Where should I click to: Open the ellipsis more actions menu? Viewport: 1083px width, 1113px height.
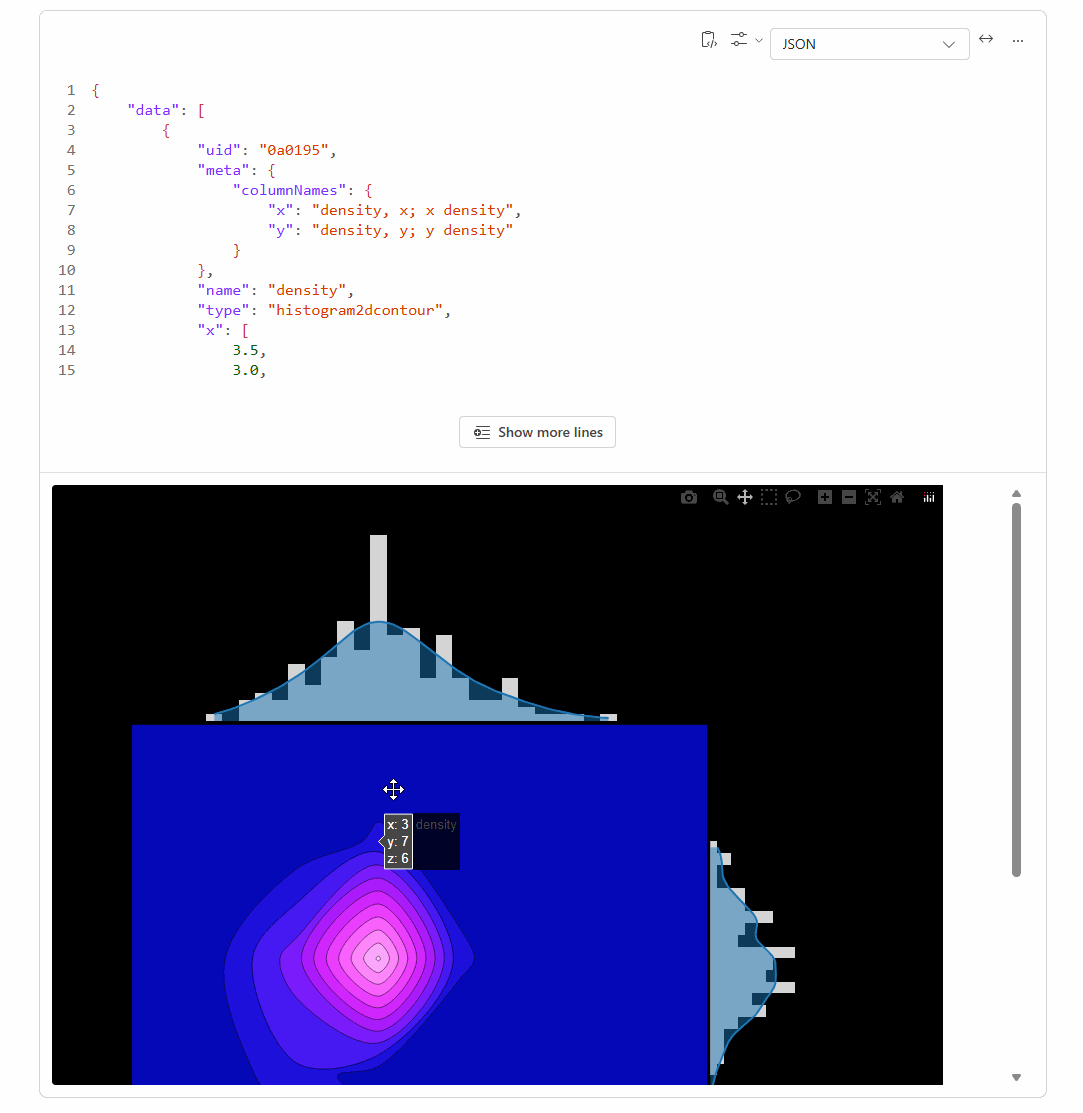point(1018,41)
